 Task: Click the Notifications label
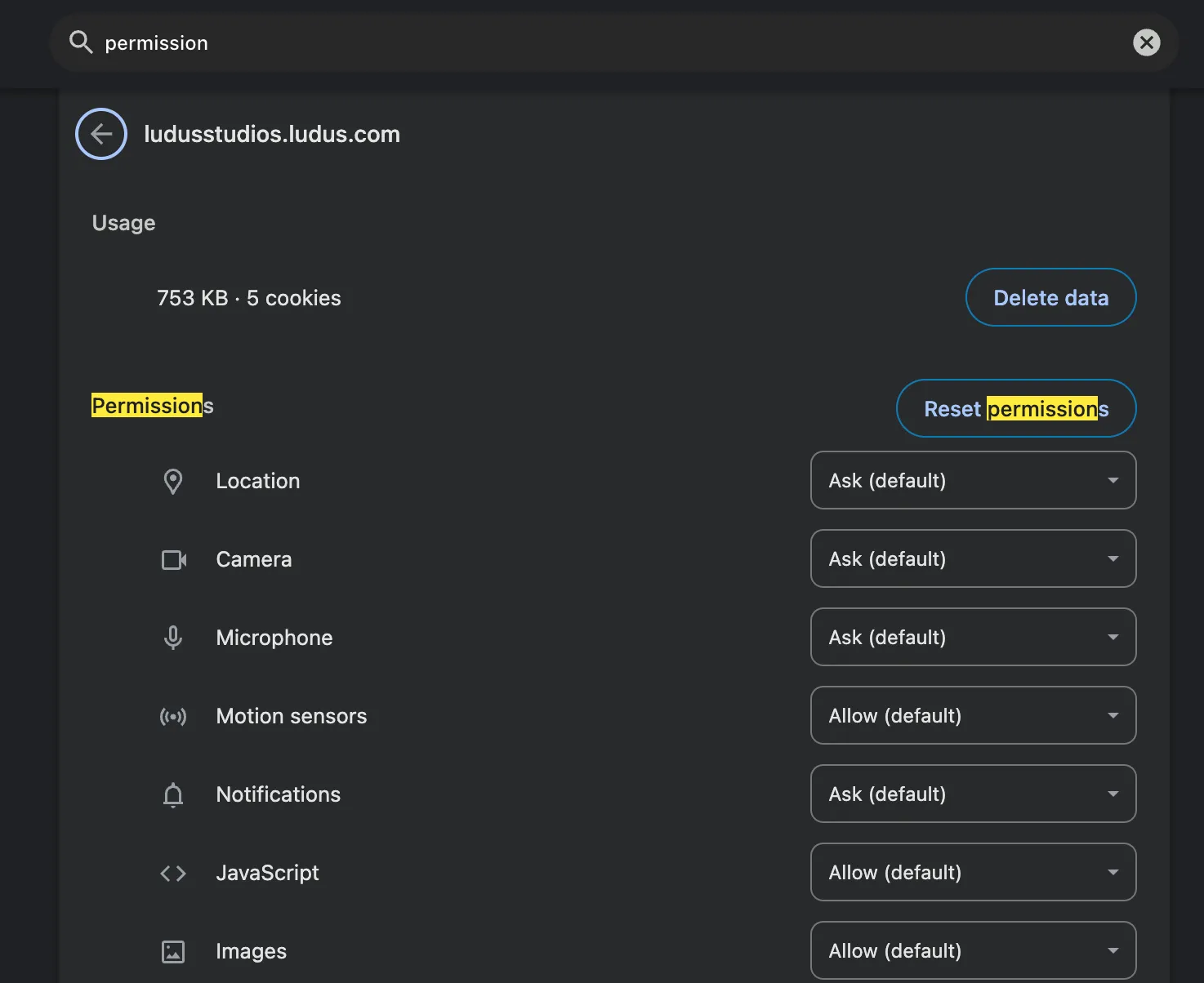[x=279, y=794]
